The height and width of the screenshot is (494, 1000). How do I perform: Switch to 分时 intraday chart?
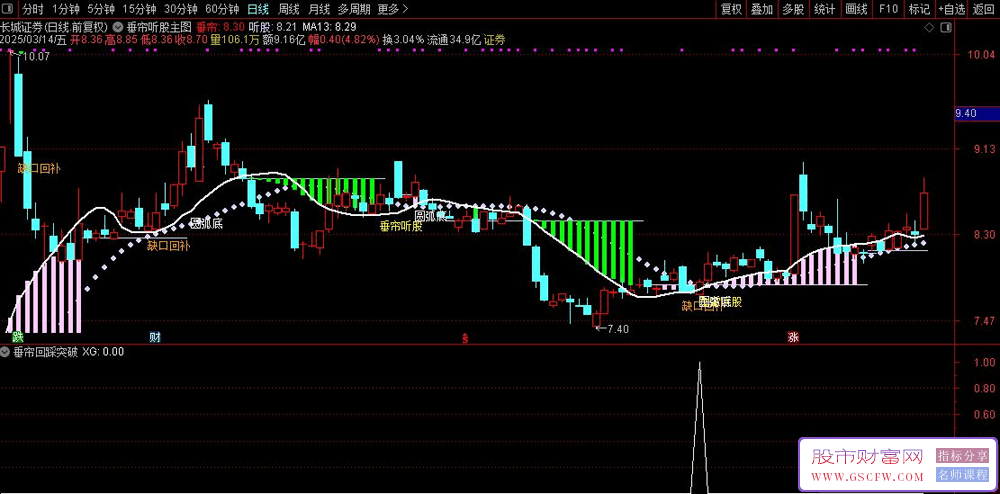click(33, 9)
